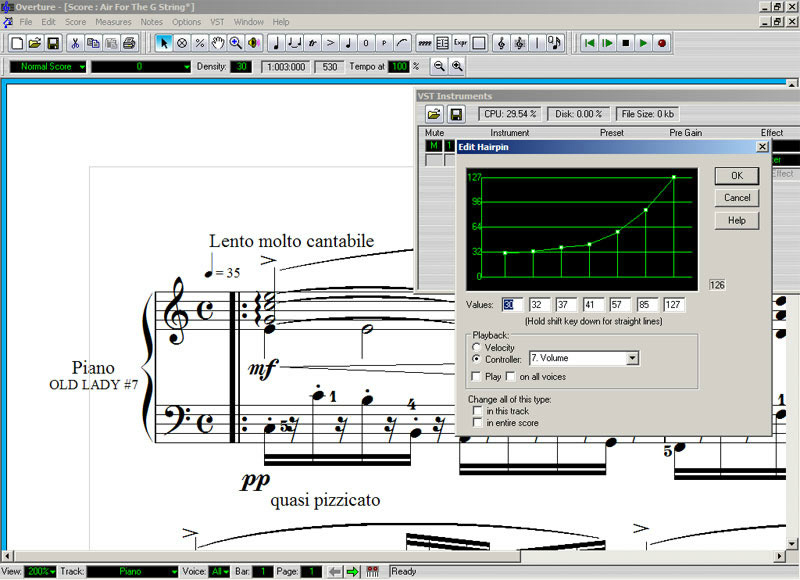
Task: Click the trill ornament tool
Action: tap(313, 43)
